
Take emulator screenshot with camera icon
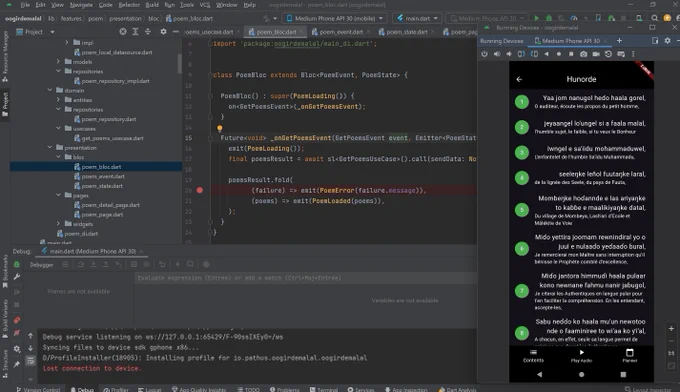pos(584,54)
